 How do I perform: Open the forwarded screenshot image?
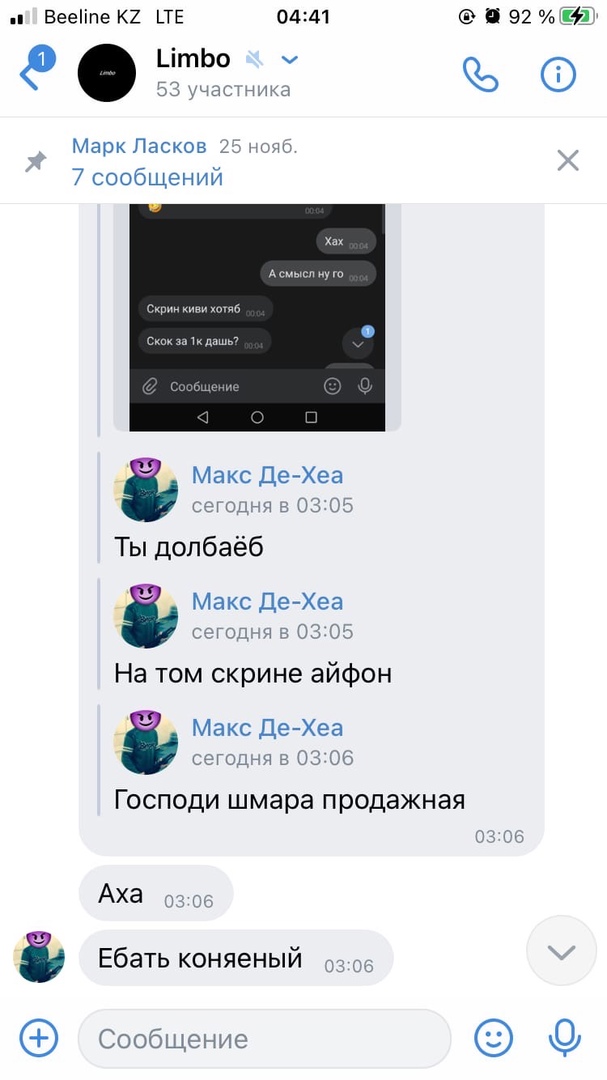point(257,318)
